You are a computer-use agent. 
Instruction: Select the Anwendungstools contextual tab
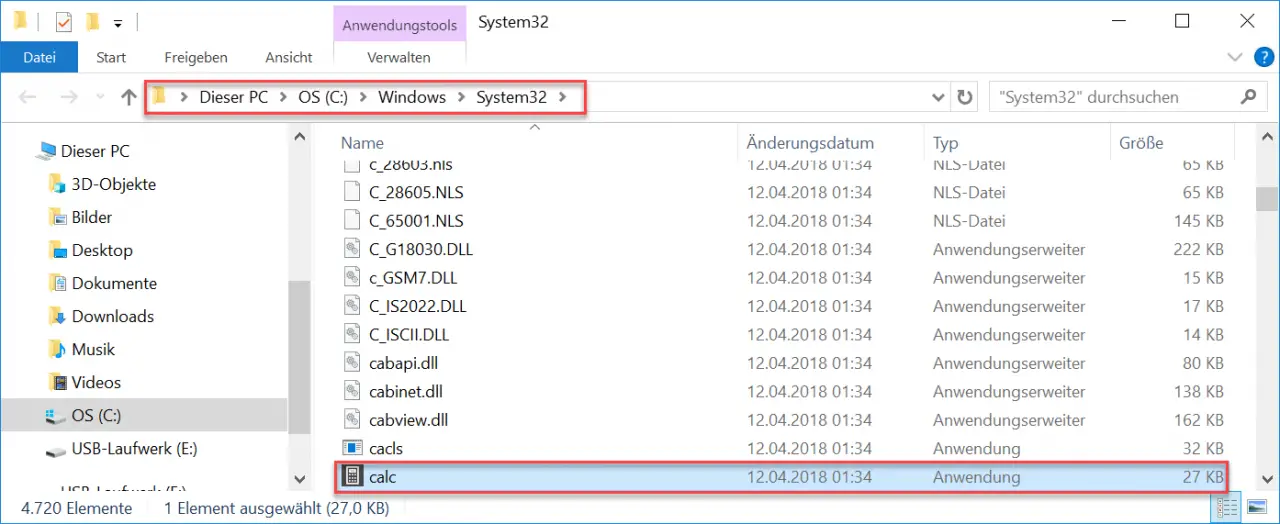pos(399,25)
